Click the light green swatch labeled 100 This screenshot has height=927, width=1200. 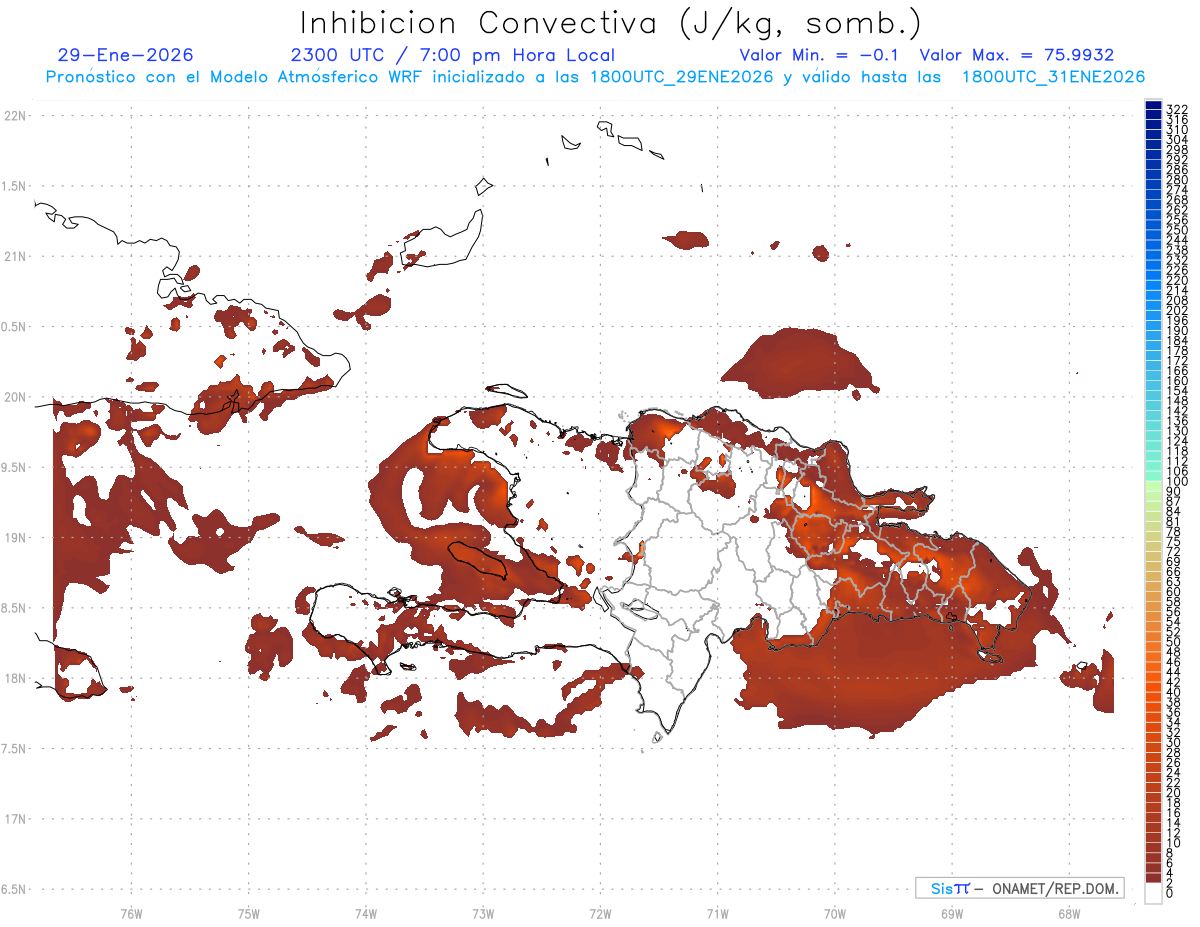click(1153, 485)
